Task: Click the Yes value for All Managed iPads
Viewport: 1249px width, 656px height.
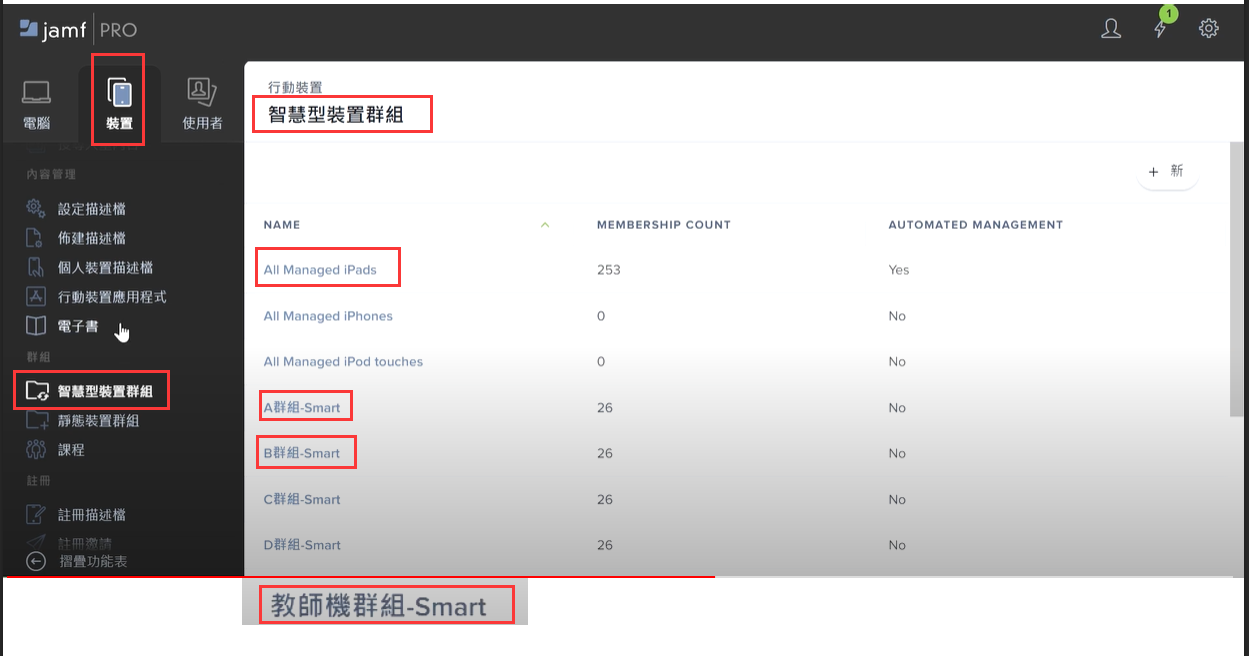Action: click(x=899, y=270)
